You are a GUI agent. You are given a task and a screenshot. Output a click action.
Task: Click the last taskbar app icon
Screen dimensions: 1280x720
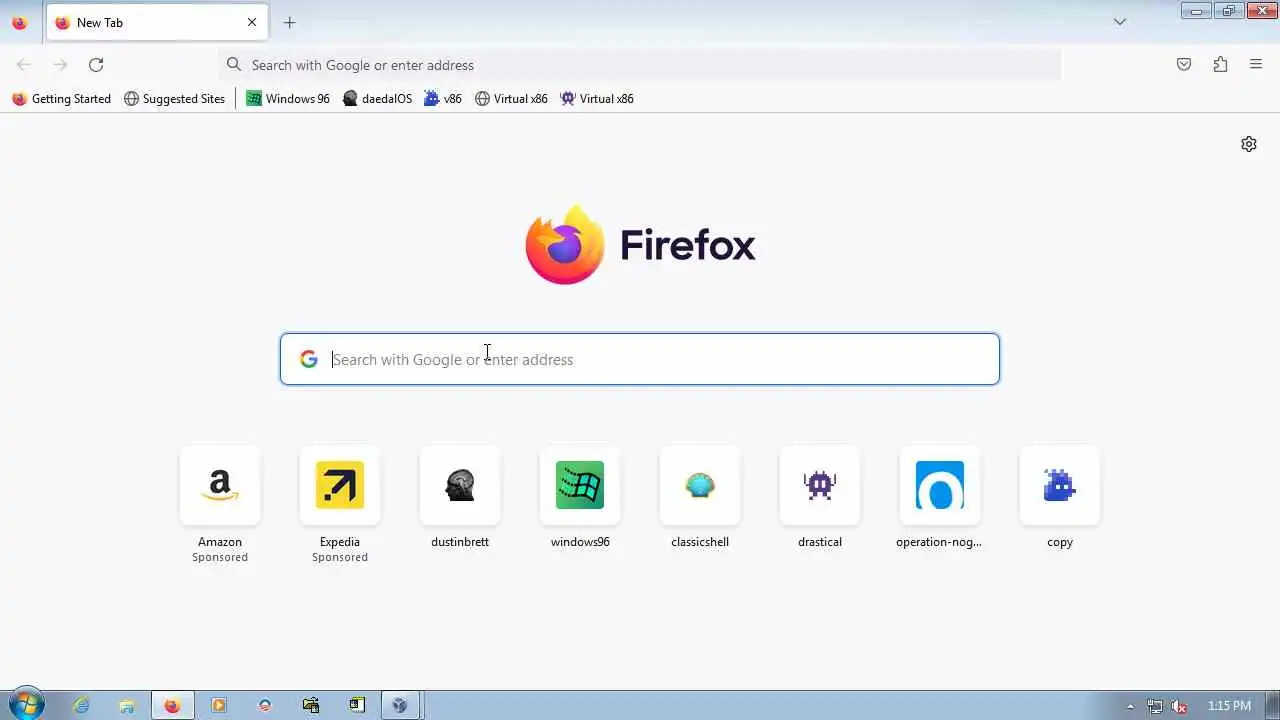400,705
